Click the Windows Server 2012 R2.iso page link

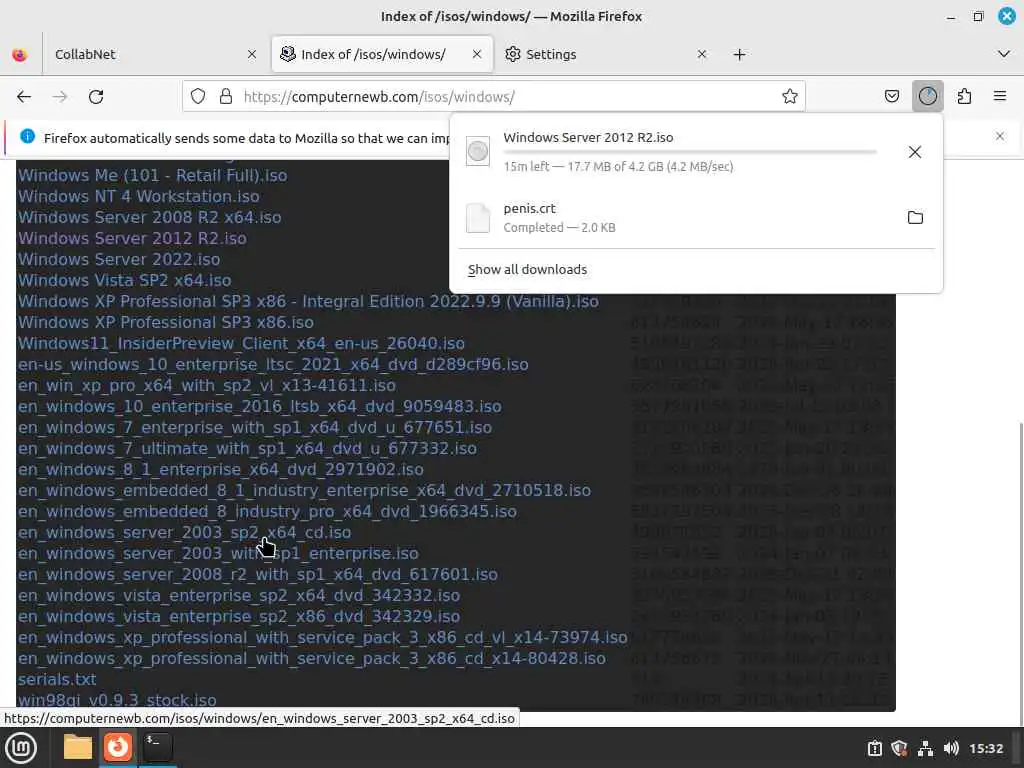[x=132, y=238]
